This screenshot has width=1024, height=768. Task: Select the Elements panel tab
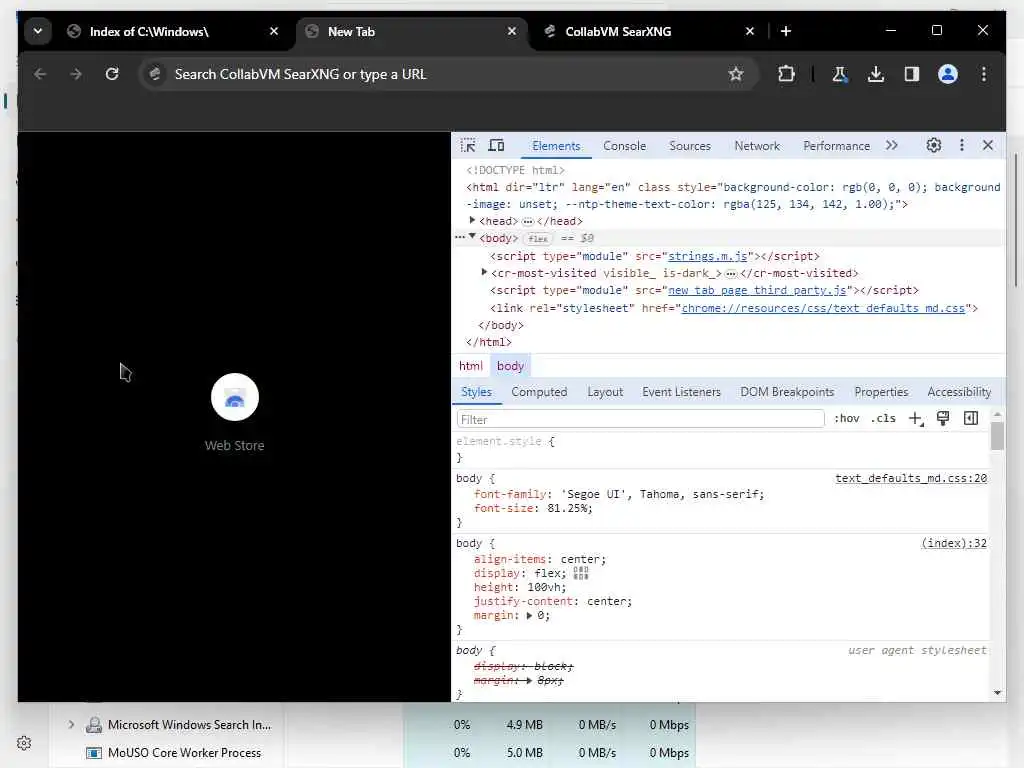(556, 146)
